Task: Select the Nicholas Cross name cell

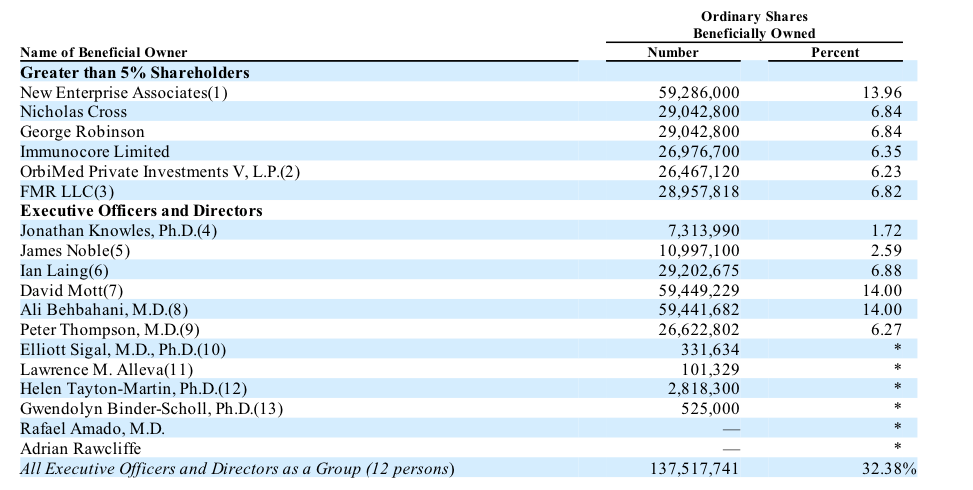Action: [x=74, y=112]
